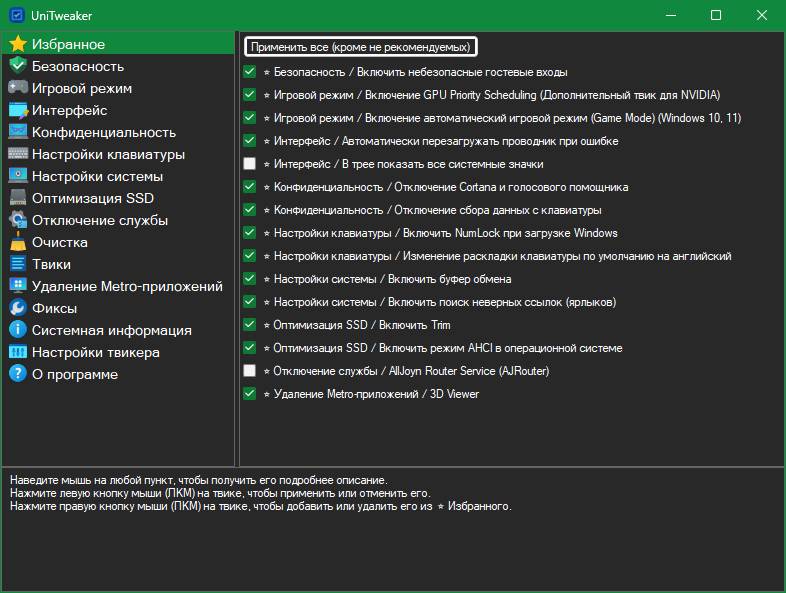Enable the AllJoyn Router Service checkbox

[250, 371]
